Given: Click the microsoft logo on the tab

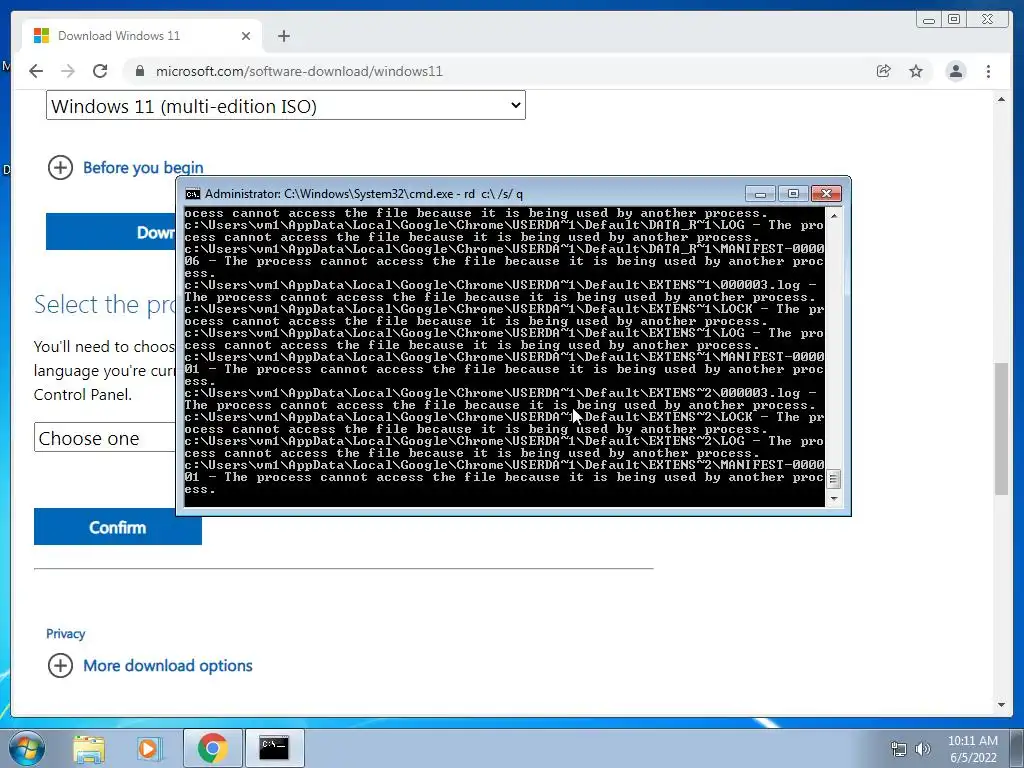Looking at the screenshot, I should click(x=41, y=36).
